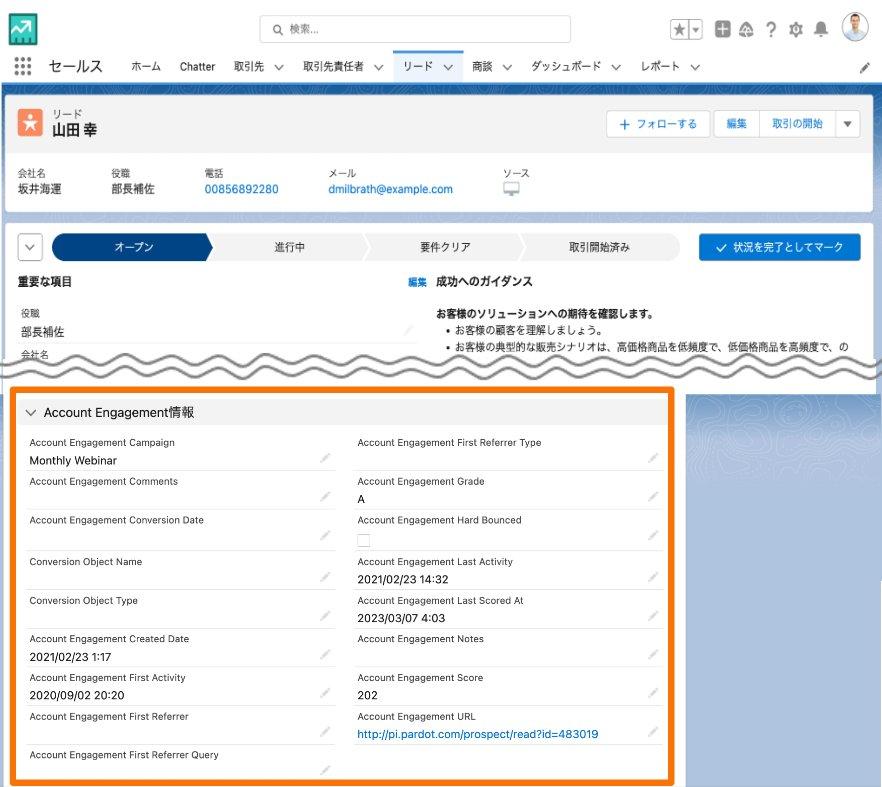Expand the ダッシュボード tab dropdown chevron
This screenshot has width=882, height=787.
pos(616,68)
